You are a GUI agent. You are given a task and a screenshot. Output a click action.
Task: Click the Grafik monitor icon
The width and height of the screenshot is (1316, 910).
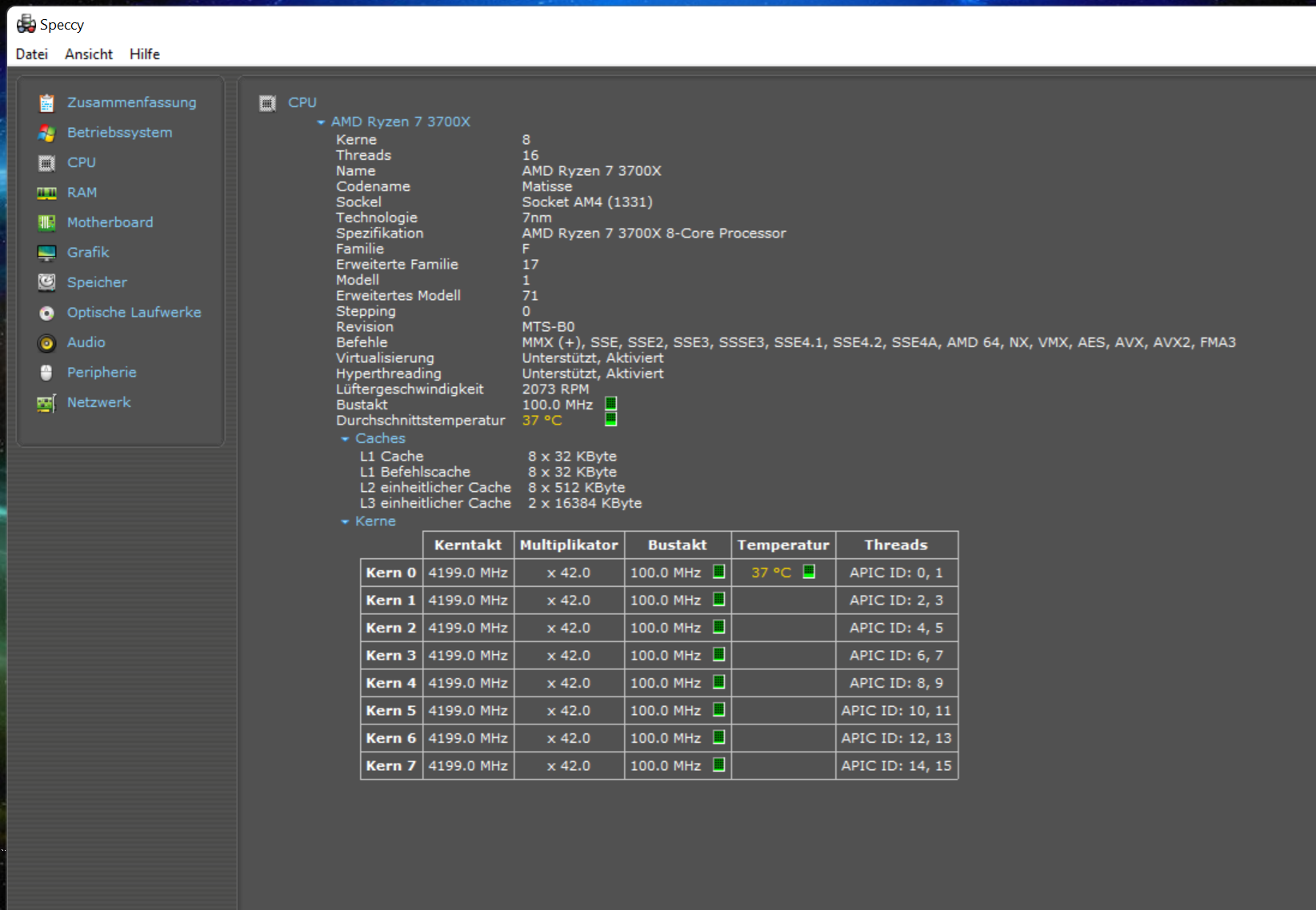[x=46, y=253]
